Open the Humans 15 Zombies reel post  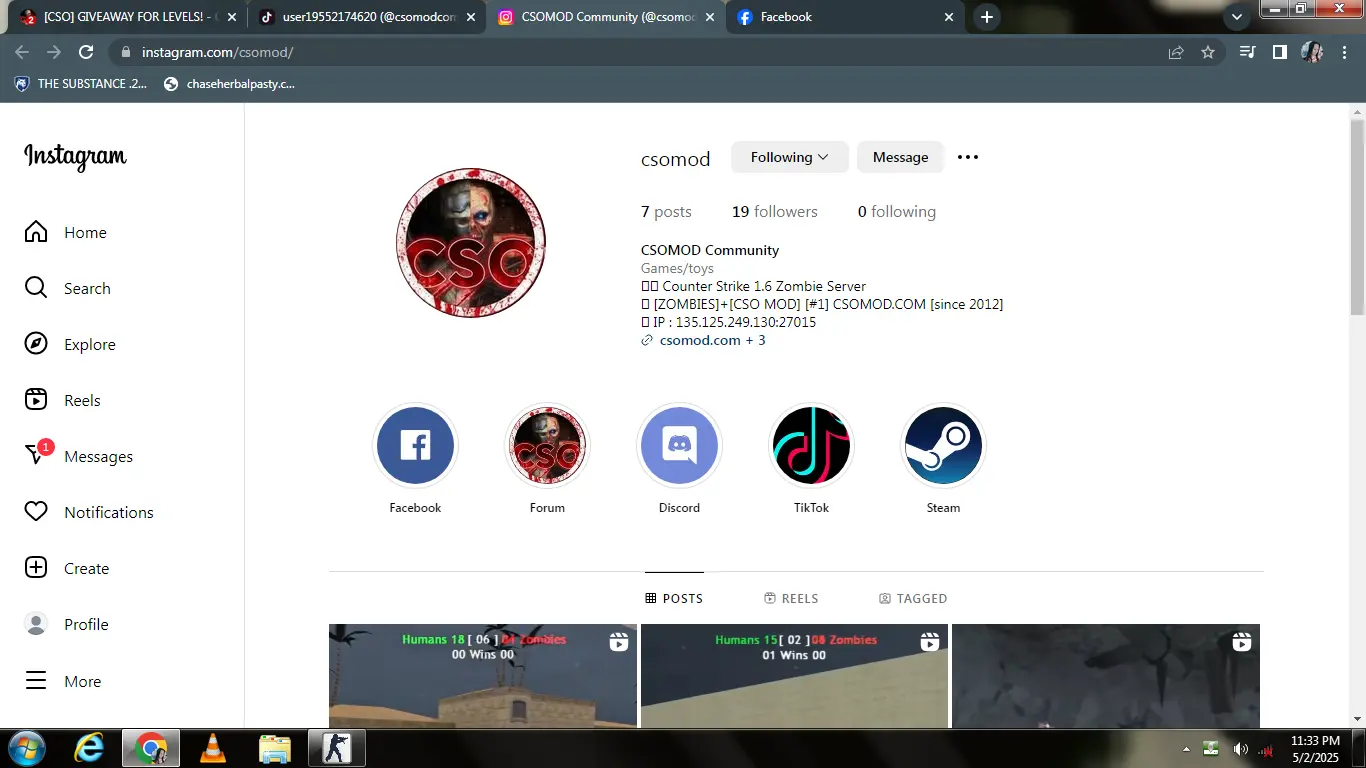(794, 676)
